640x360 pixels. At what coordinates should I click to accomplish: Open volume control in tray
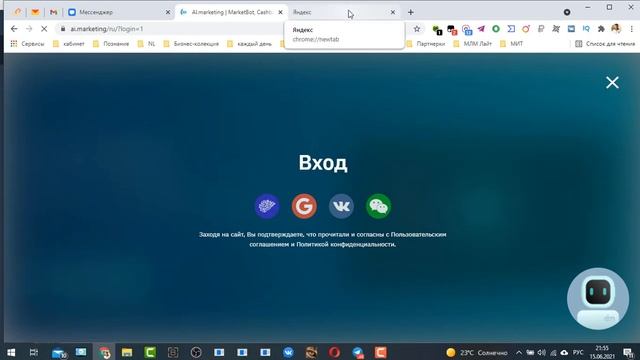(542, 353)
